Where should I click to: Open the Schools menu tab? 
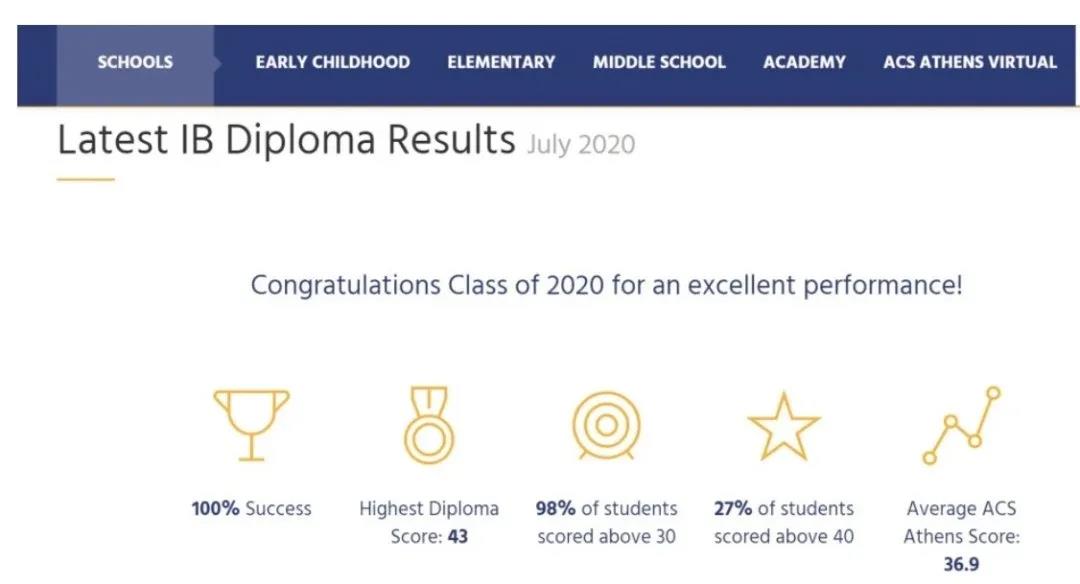point(135,63)
